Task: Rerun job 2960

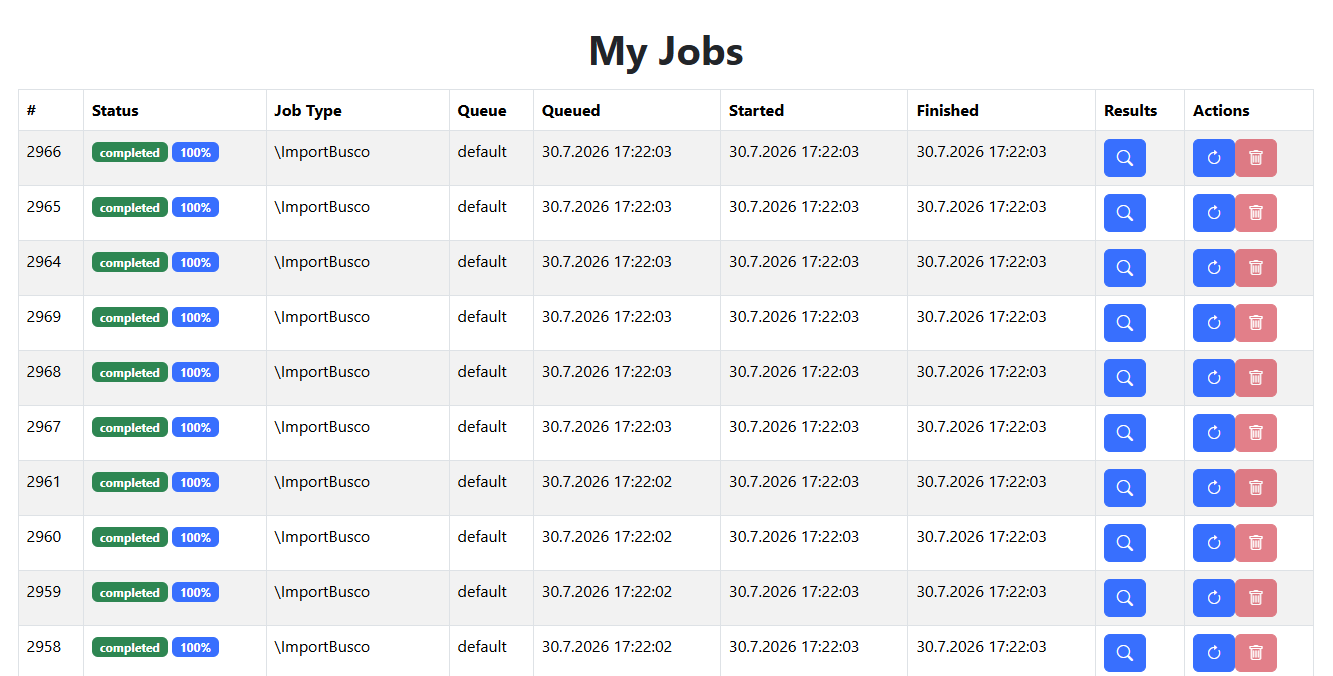Action: click(1214, 543)
